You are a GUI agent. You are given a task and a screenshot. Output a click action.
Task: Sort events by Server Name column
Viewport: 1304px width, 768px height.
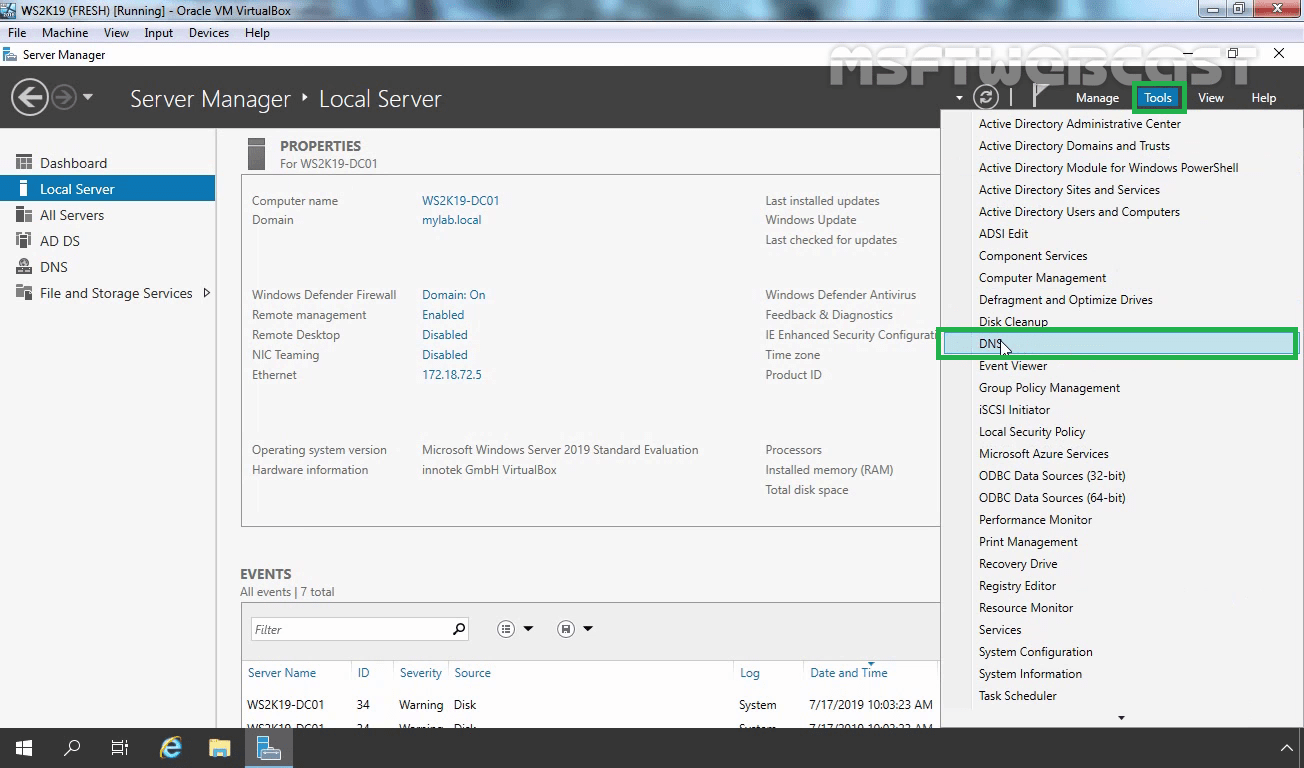pos(282,673)
